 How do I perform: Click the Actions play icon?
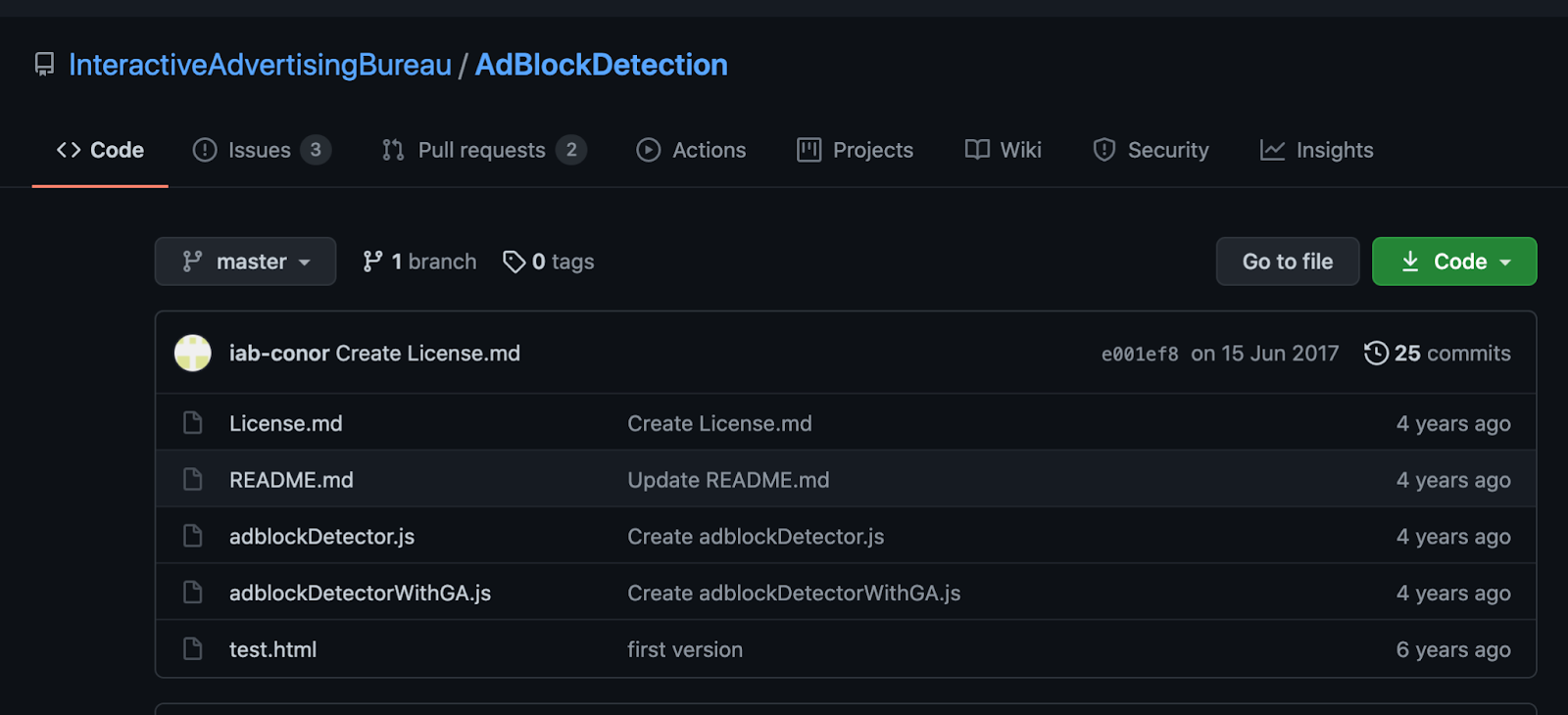coord(648,150)
